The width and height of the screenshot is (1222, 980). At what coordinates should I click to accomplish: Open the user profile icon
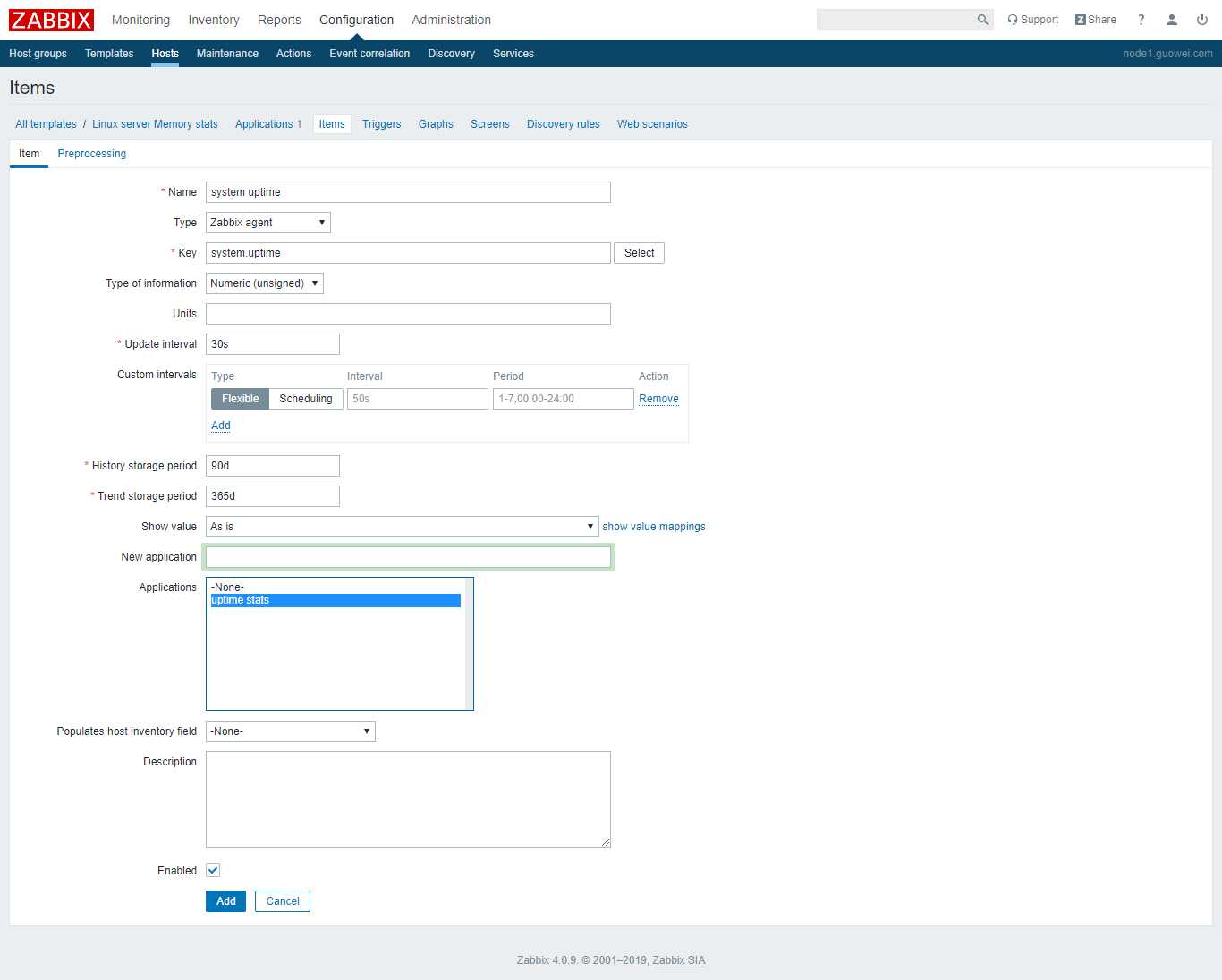tap(1172, 20)
